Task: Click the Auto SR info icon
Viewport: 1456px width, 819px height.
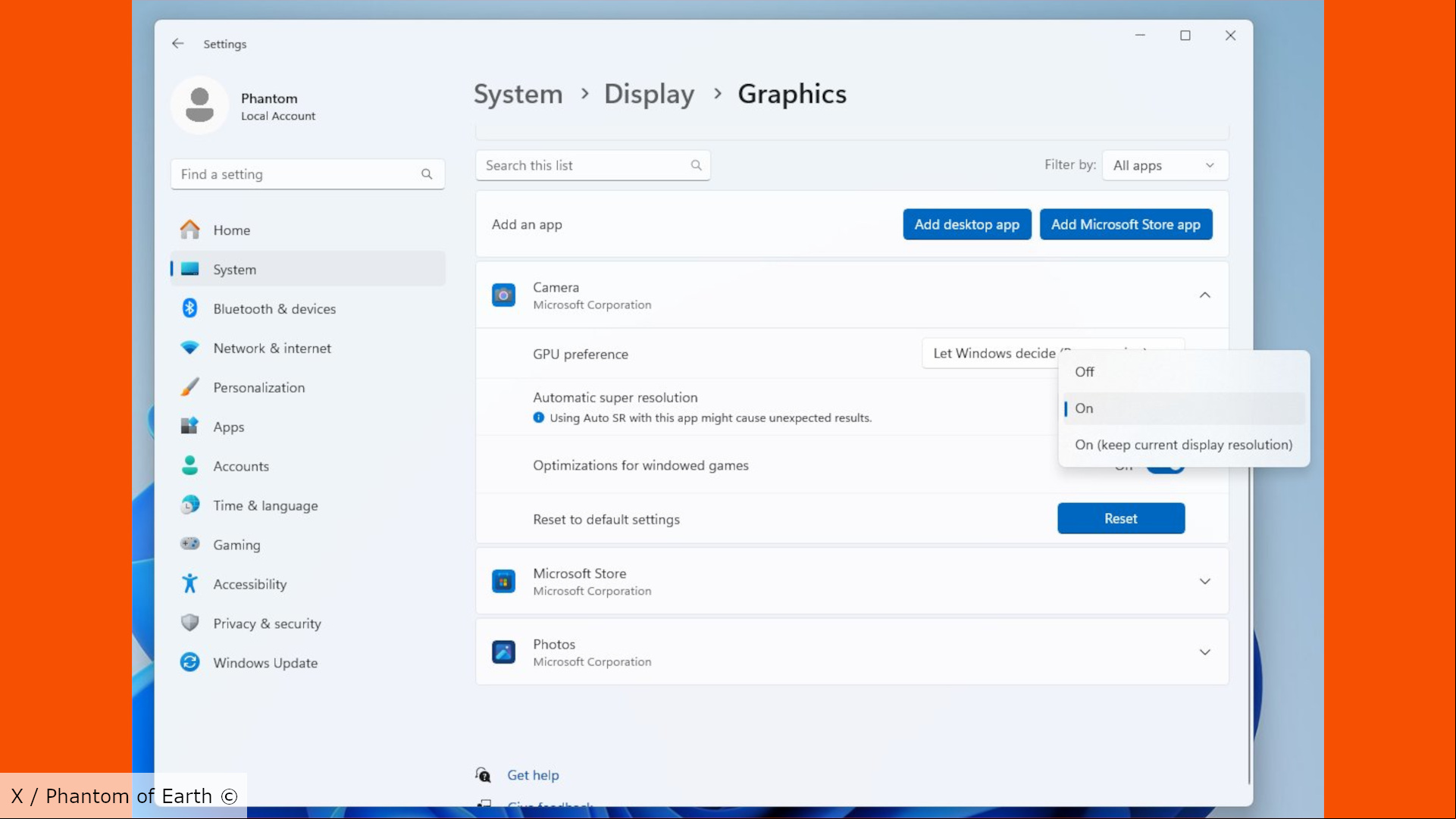Action: click(538, 417)
